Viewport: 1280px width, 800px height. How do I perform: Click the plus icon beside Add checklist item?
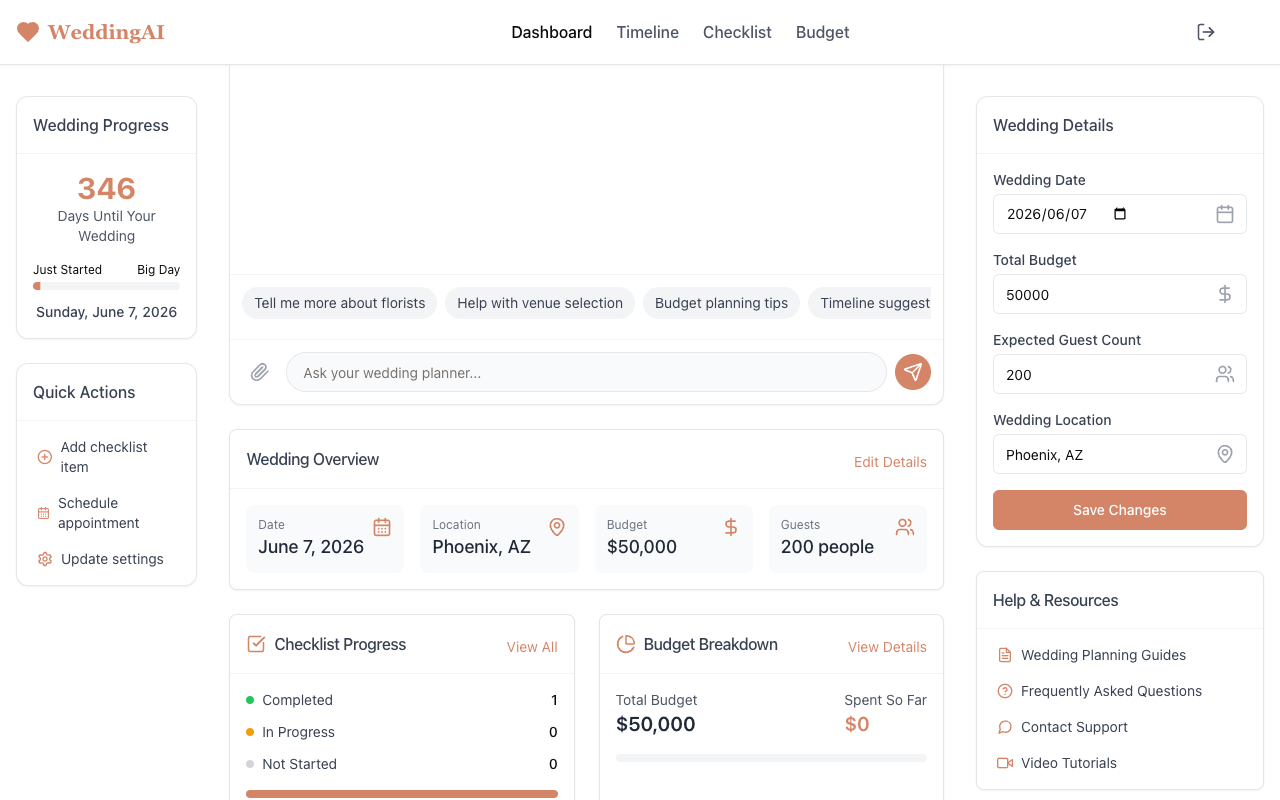[x=44, y=456]
